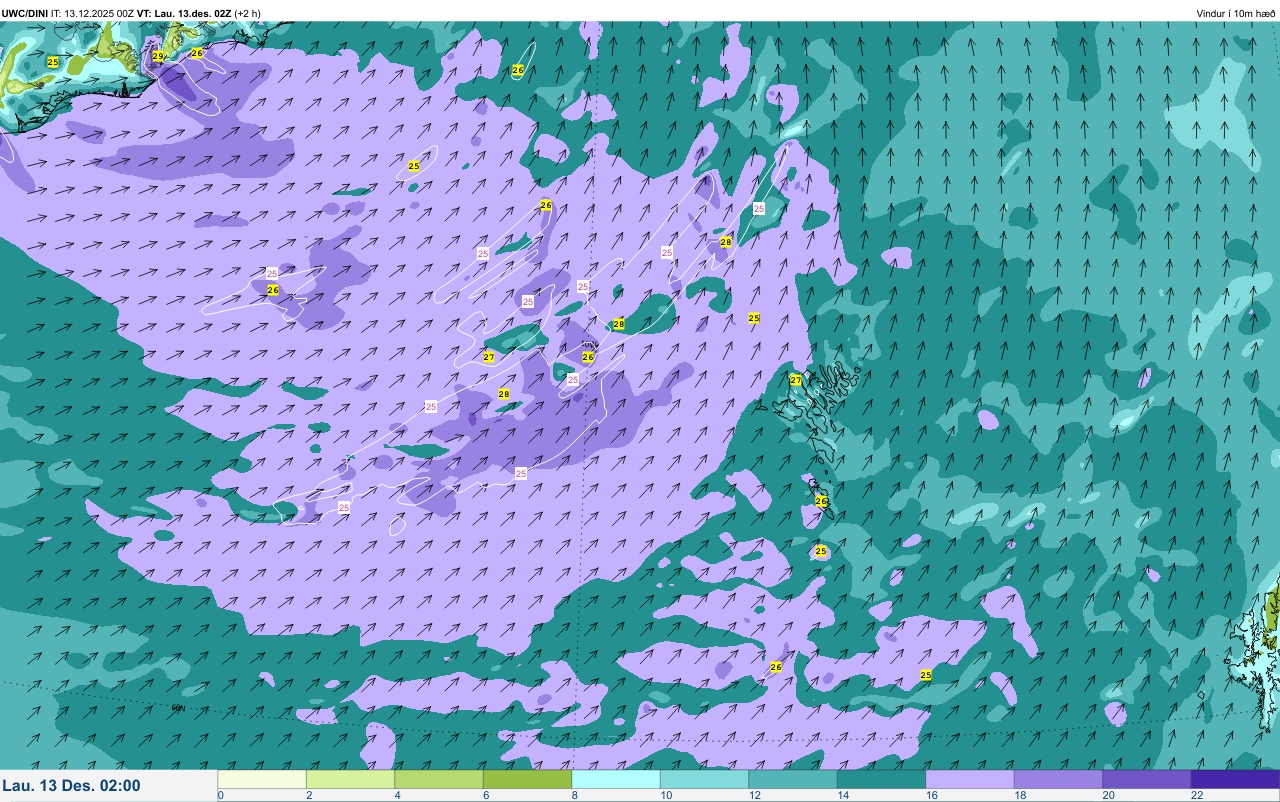The height and width of the screenshot is (802, 1280).
Task: Click the 16–18 m/s lavender legend swatch
Action: 970,779
